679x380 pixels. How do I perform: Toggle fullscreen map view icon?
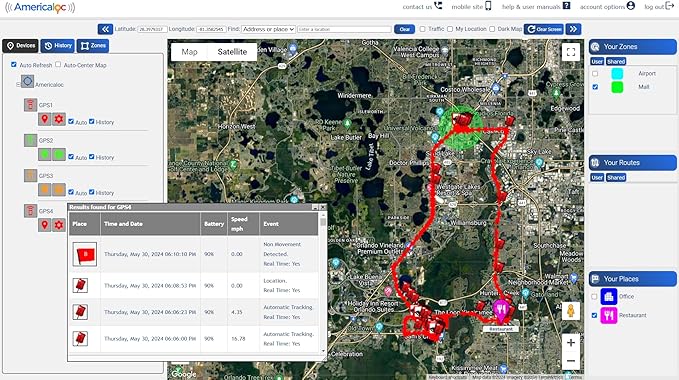click(x=571, y=52)
